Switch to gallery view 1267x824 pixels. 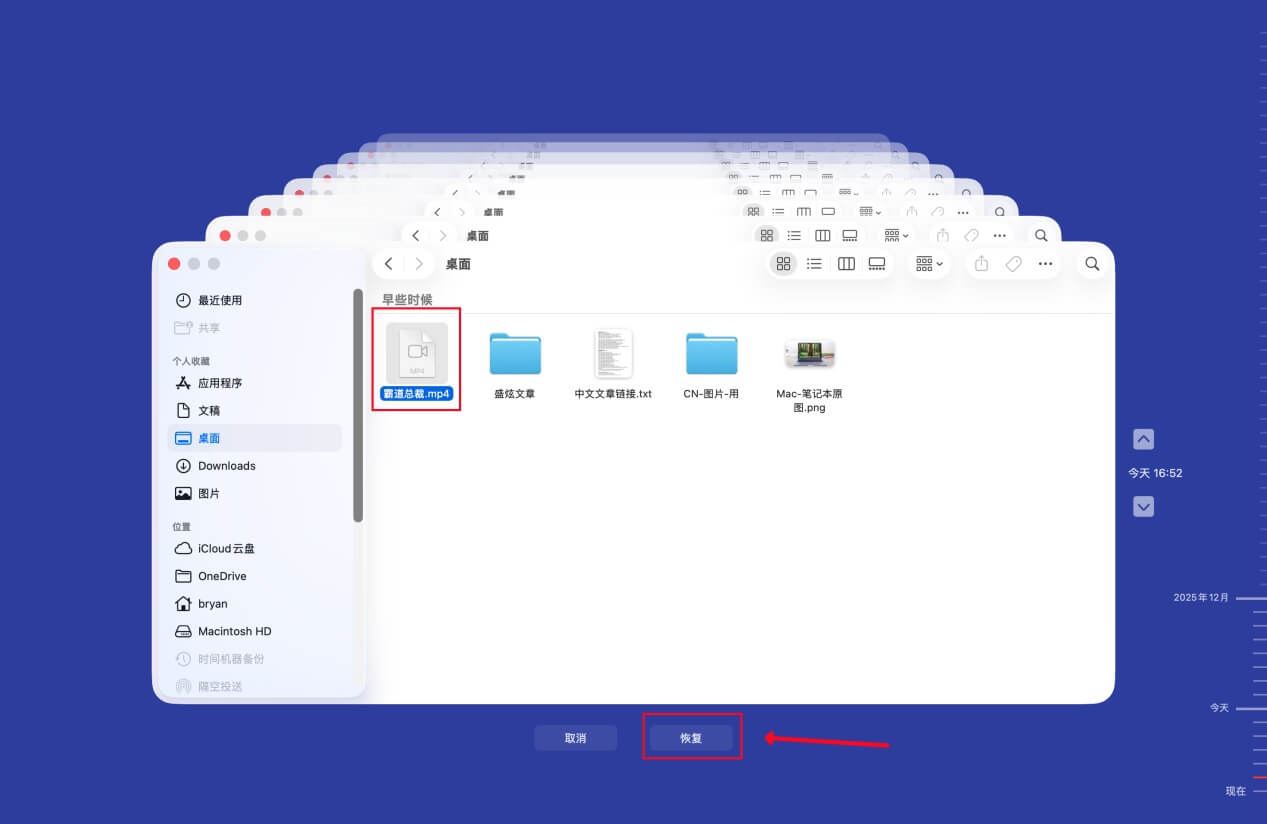(x=877, y=264)
